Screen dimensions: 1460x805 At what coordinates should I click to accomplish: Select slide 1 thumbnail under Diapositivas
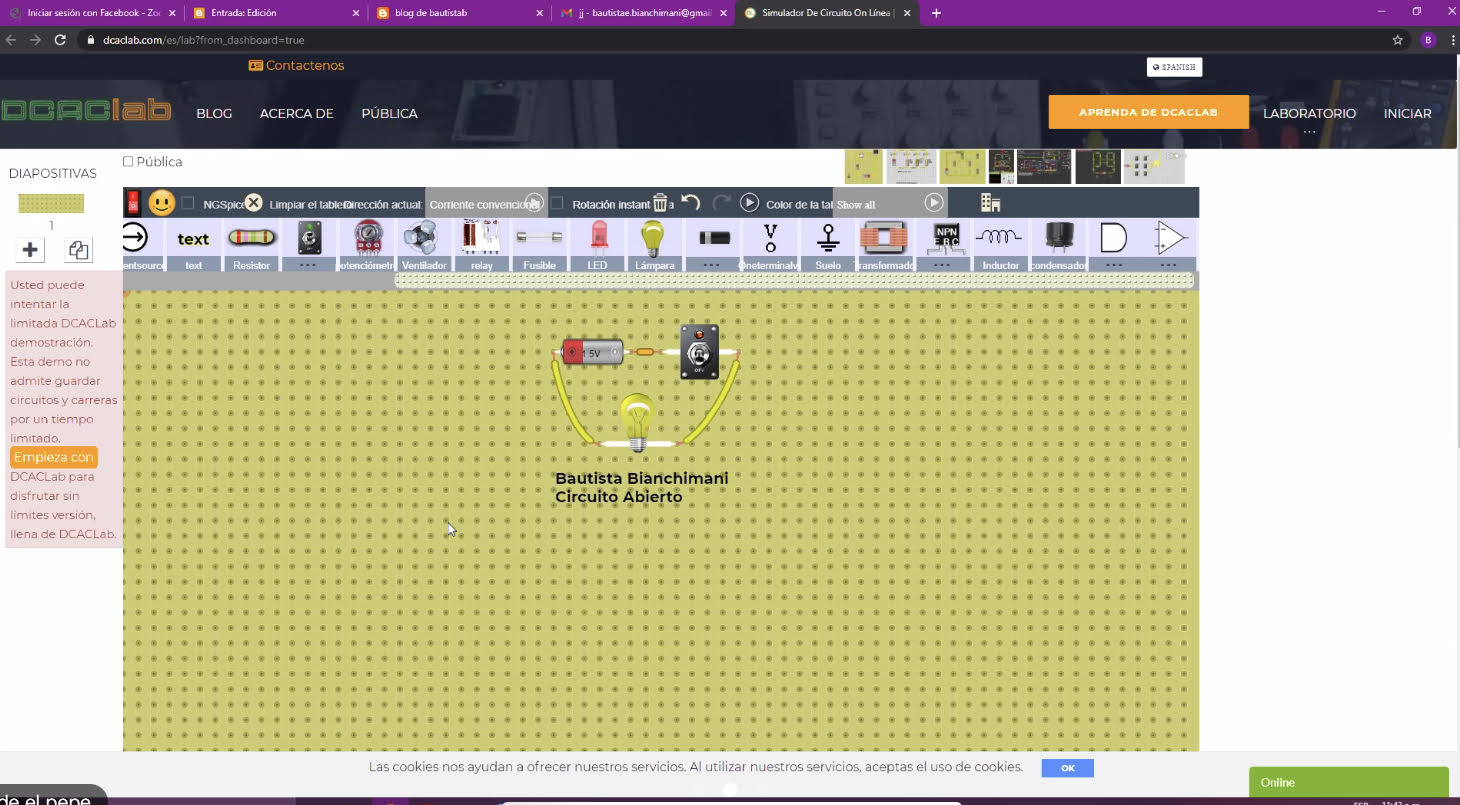tap(51, 204)
